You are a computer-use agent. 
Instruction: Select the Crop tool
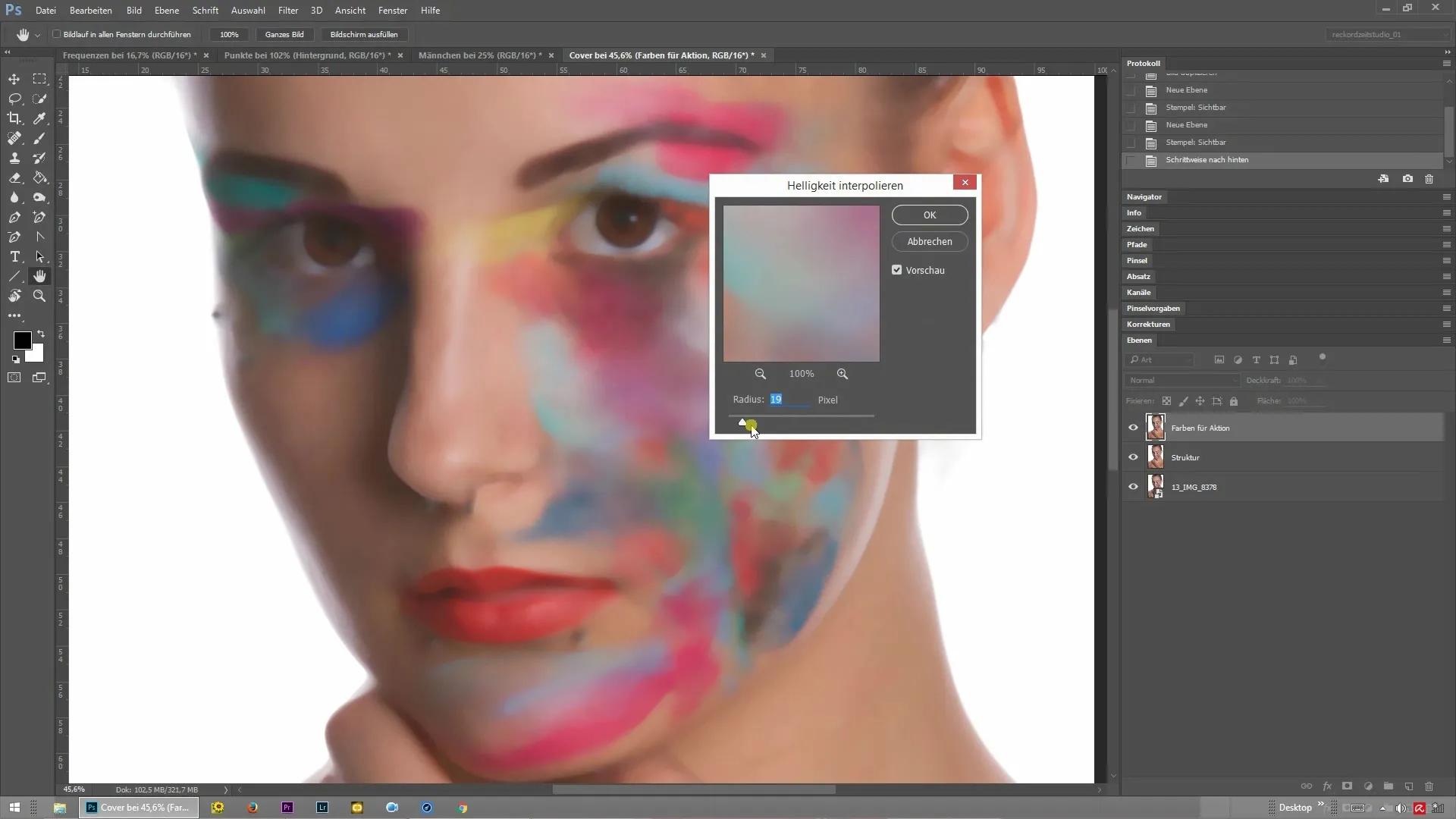[14, 118]
